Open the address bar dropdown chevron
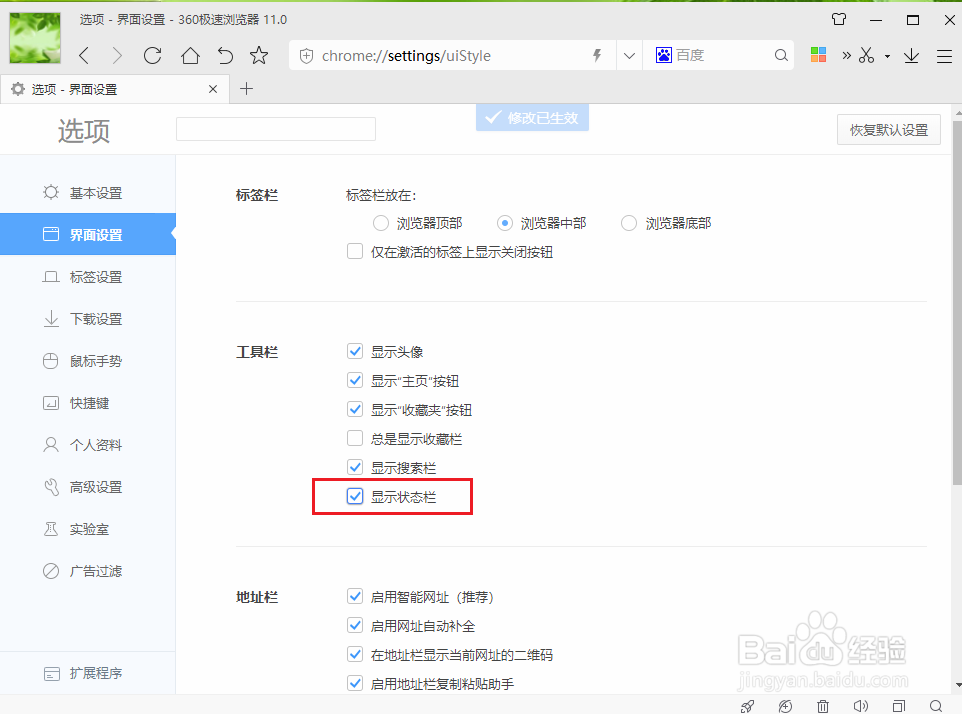 (629, 55)
